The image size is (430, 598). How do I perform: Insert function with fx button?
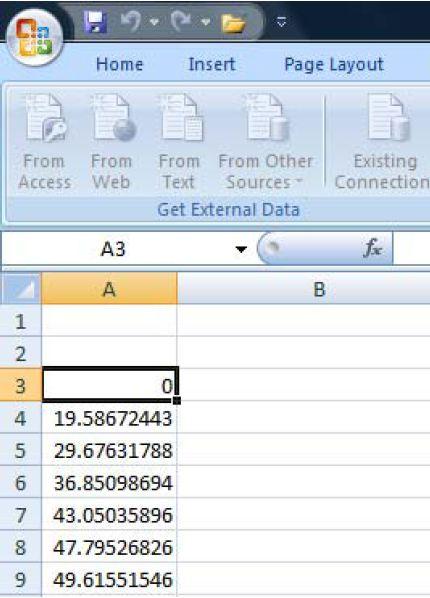[372, 248]
